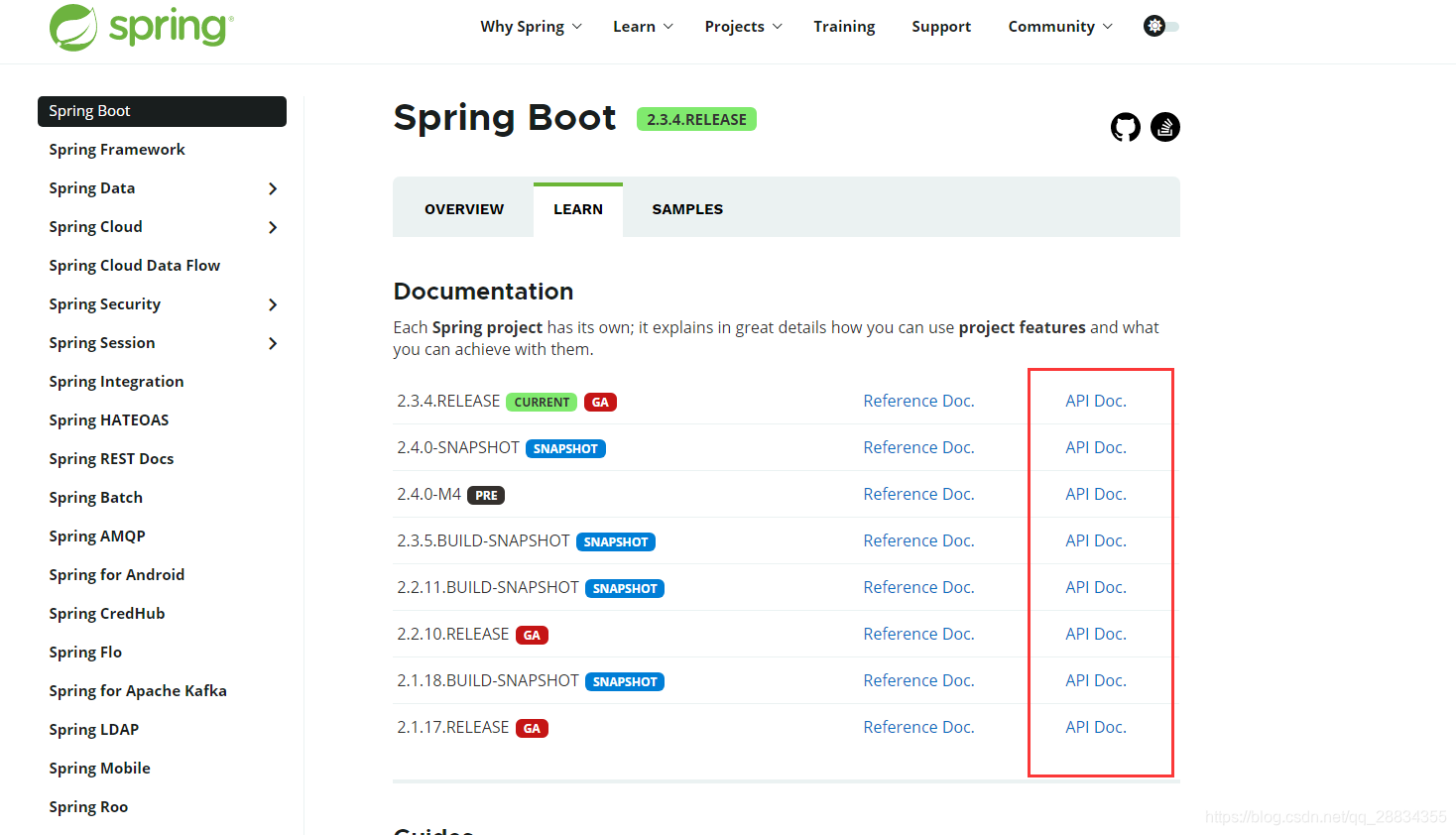Toggle the dark mode theme switch
The width and height of the screenshot is (1456, 835).
pos(1161,26)
